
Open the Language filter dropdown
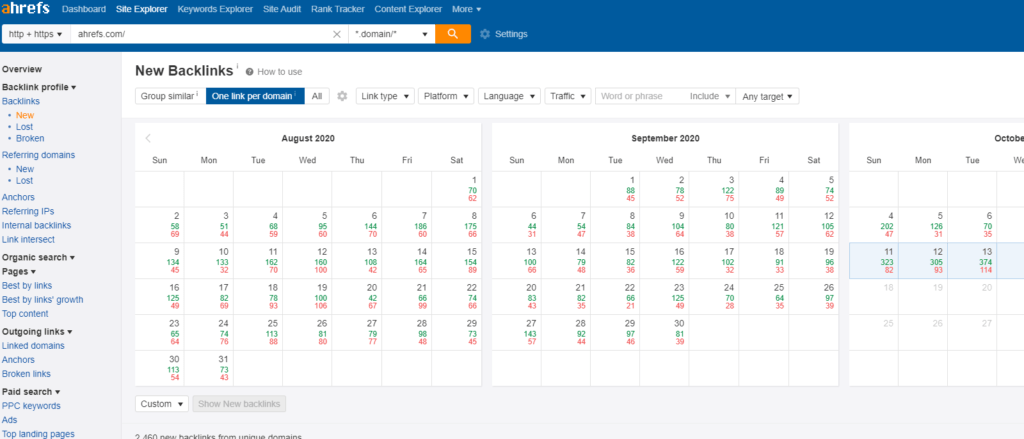pos(509,96)
